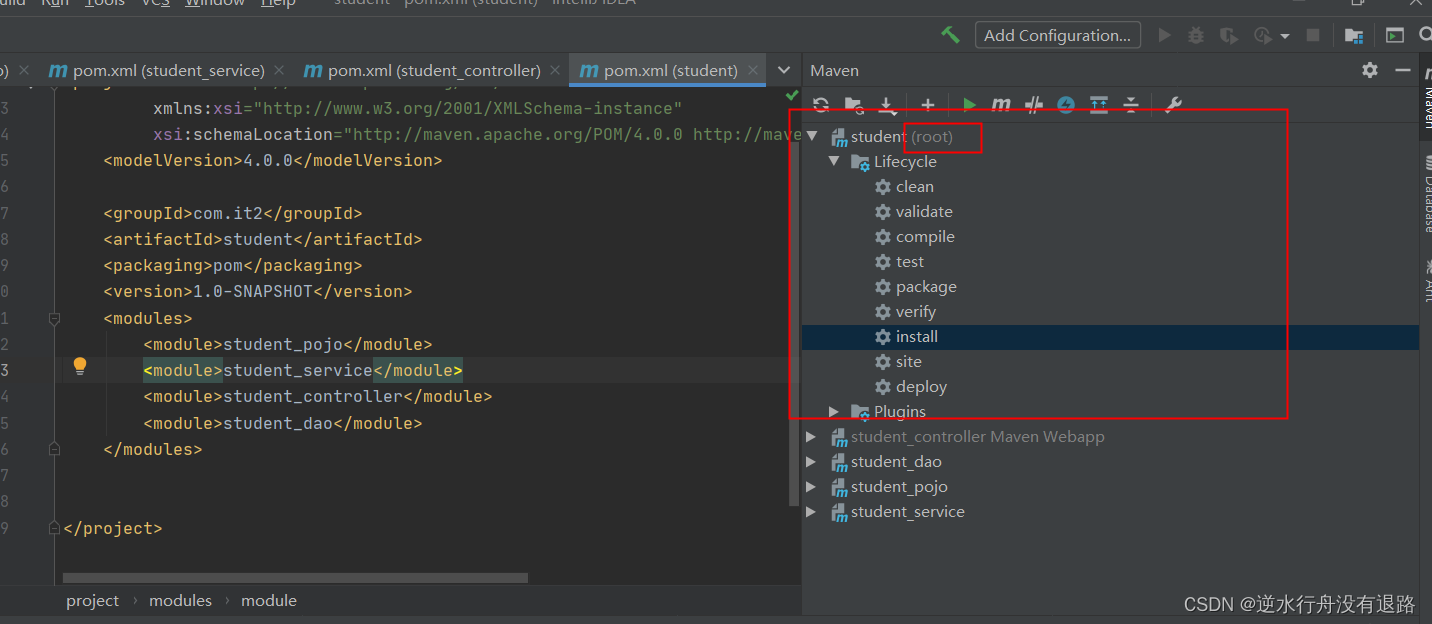Run Maven Build with green arrow
The image size is (1432, 624).
pos(969,104)
